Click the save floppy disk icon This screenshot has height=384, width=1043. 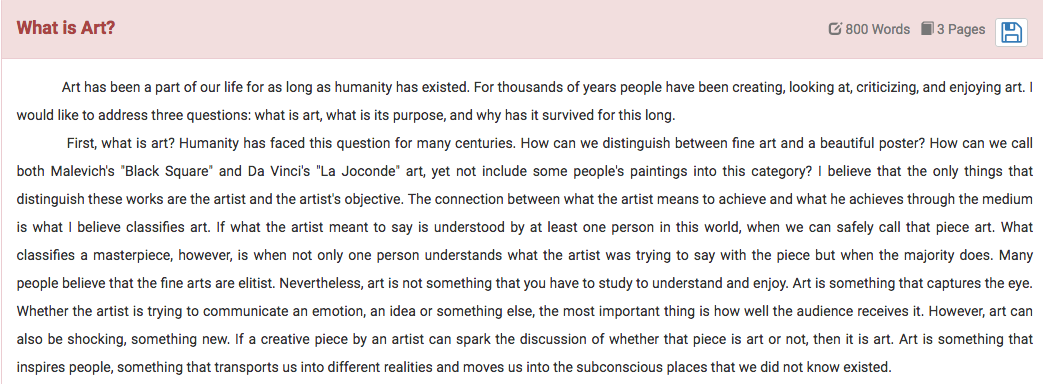pos(1011,32)
